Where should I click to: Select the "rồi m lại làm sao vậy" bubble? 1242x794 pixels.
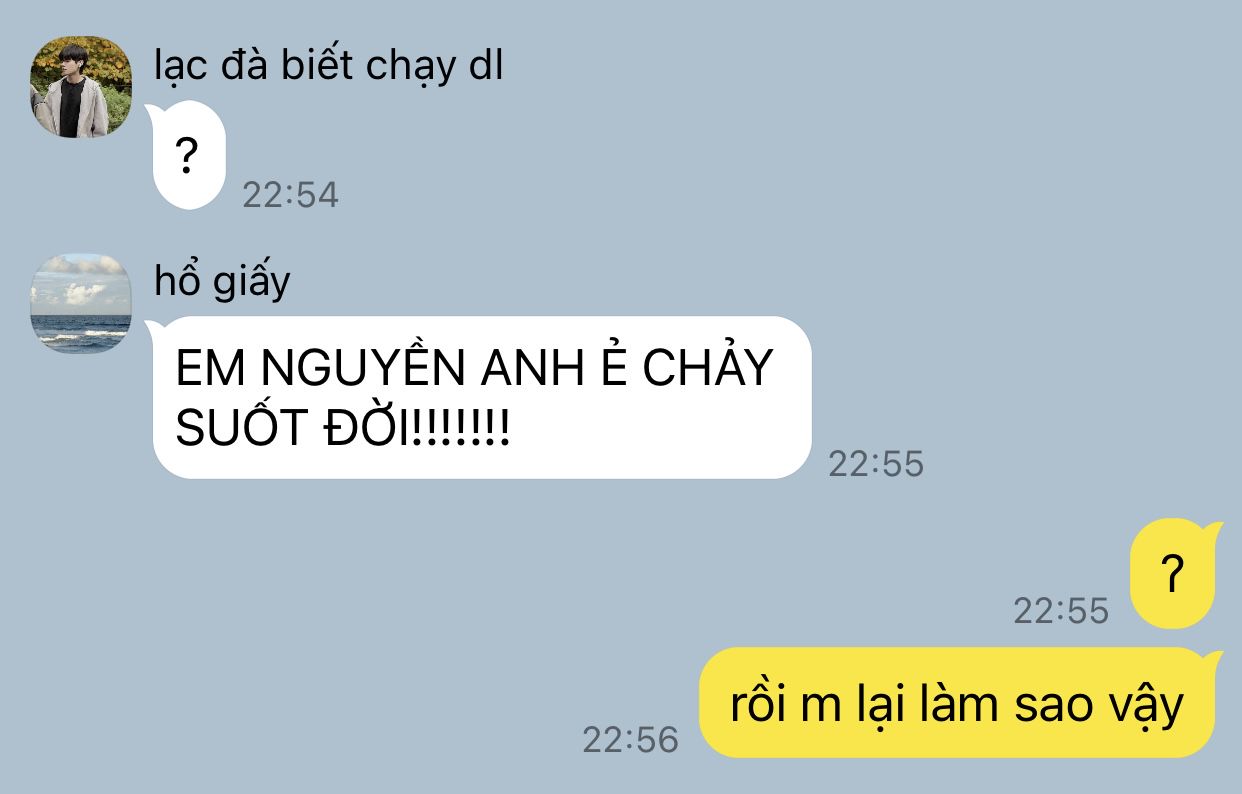coord(958,703)
